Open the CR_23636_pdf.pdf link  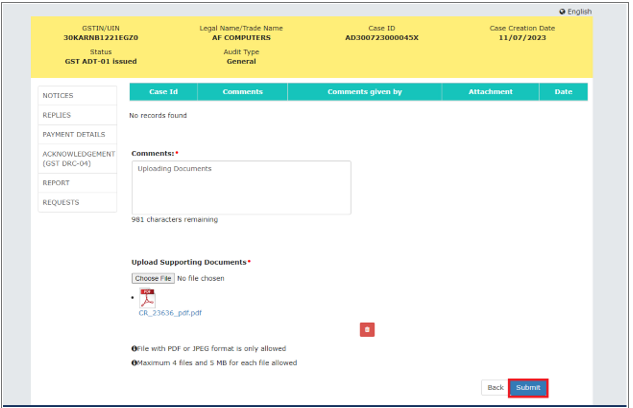pyautogui.click(x=170, y=313)
